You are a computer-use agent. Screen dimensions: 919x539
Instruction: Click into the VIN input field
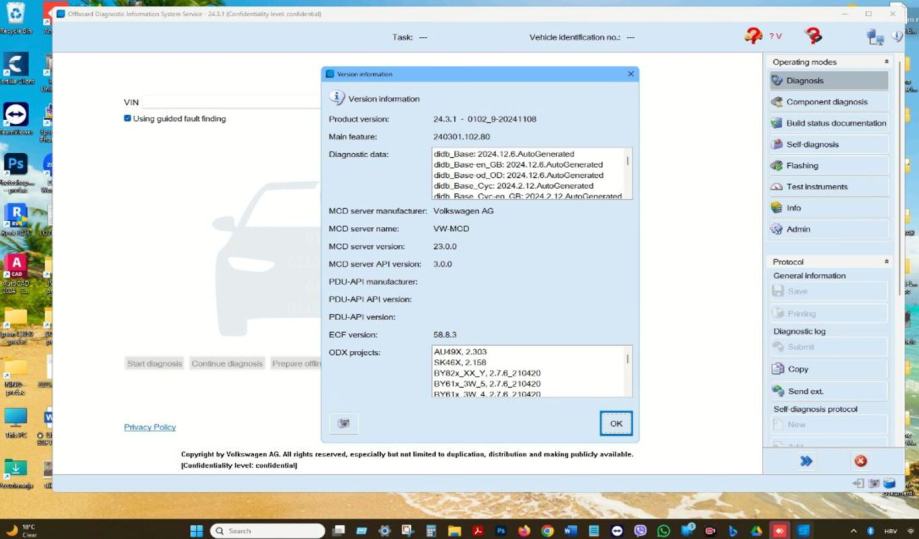(232, 102)
